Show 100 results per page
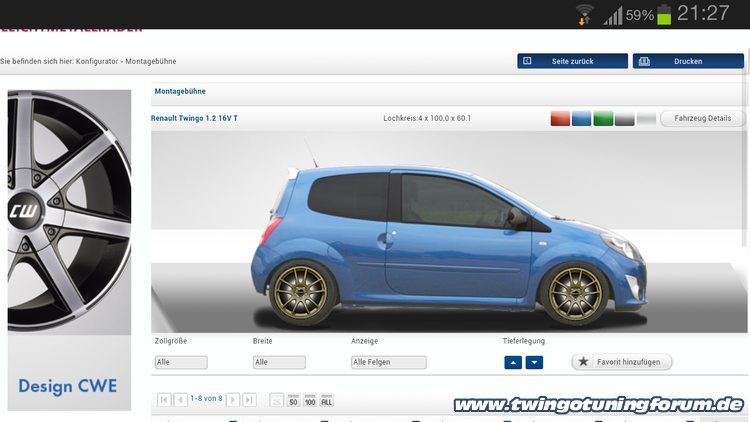The width and height of the screenshot is (750, 422). pyautogui.click(x=310, y=400)
